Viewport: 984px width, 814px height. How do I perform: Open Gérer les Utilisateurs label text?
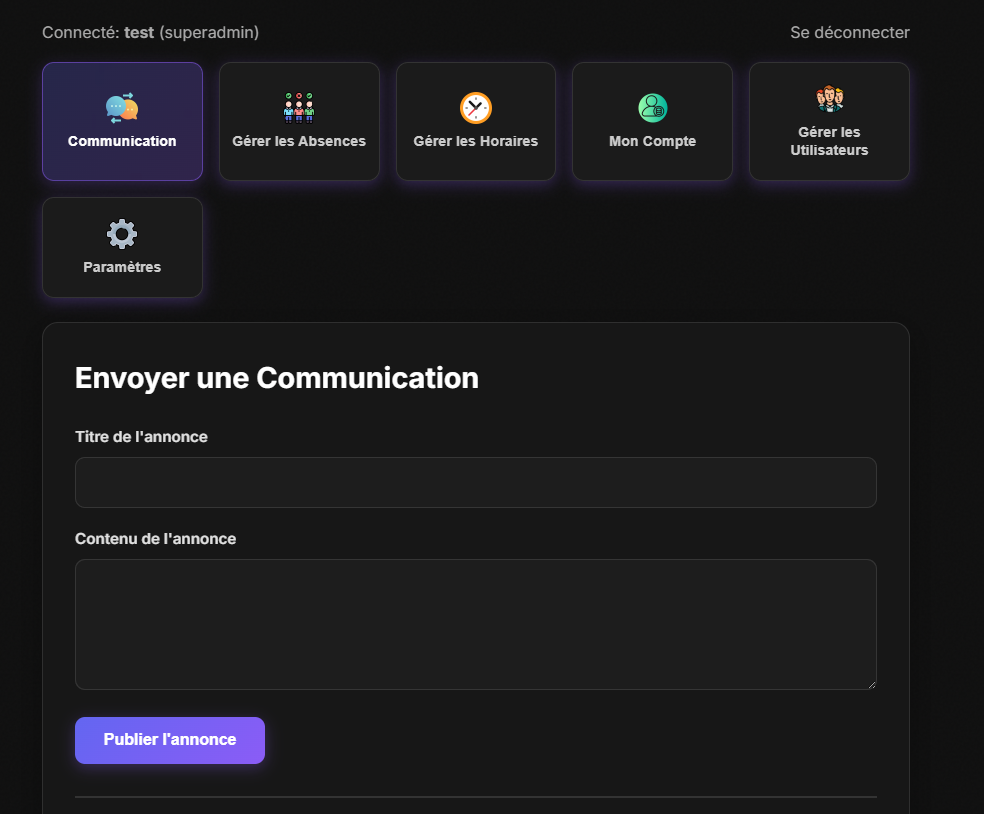(829, 141)
